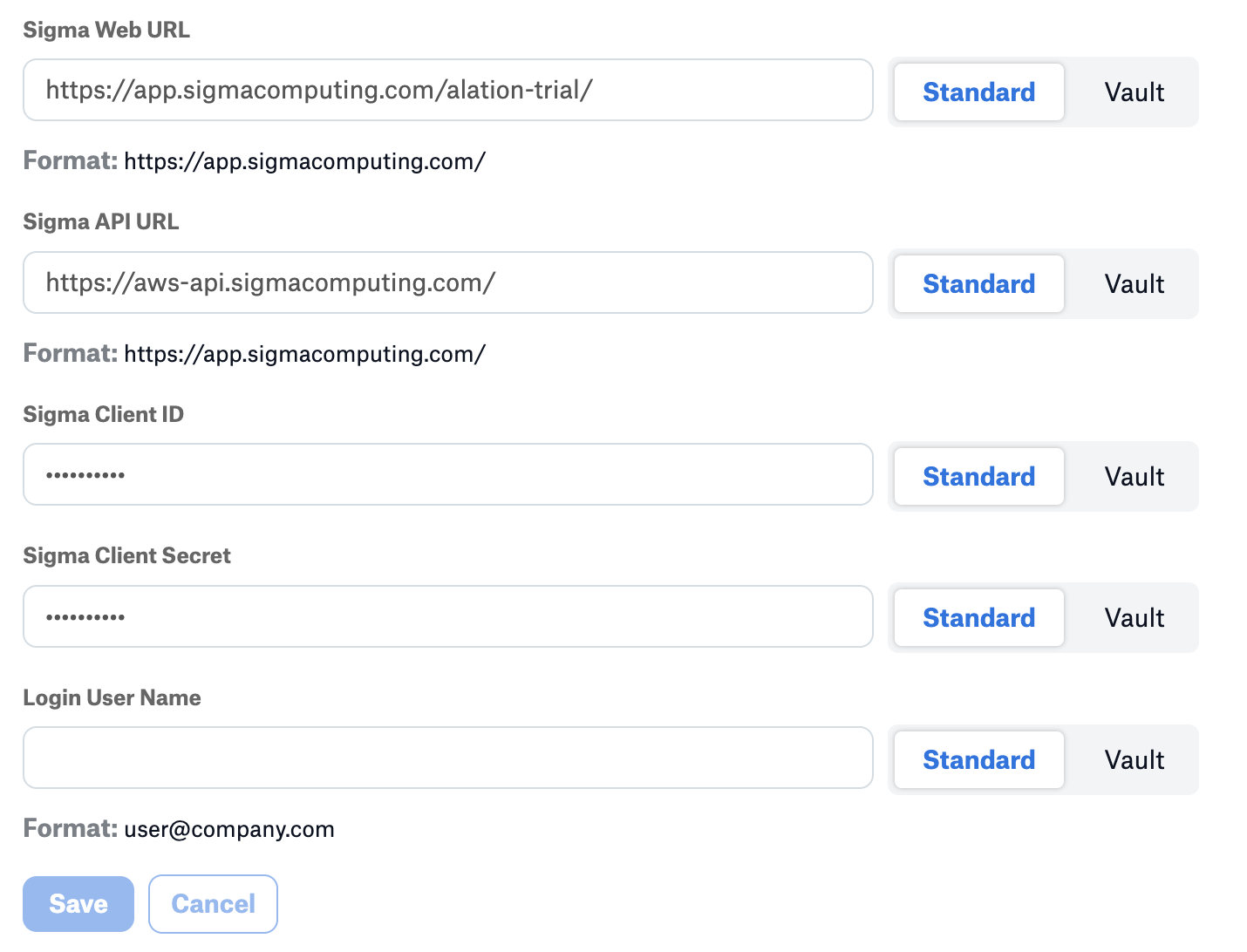Viewport: 1247px width, 952px height.
Task: Click the Sigma Client Secret label
Action: pos(126,555)
